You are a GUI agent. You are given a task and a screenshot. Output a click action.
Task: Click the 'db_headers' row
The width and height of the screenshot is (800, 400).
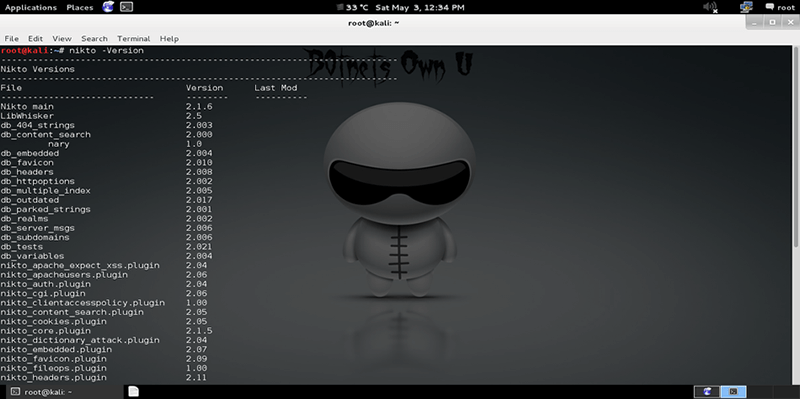(x=106, y=172)
